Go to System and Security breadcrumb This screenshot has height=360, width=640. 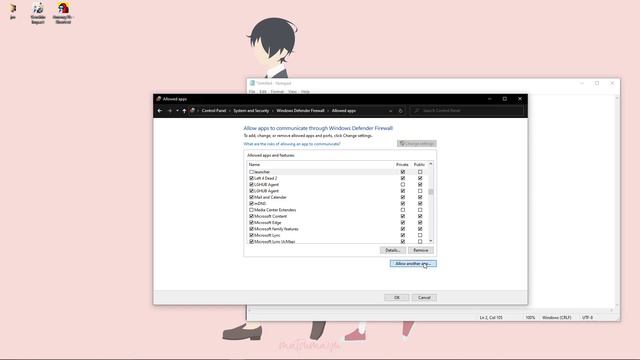251,111
